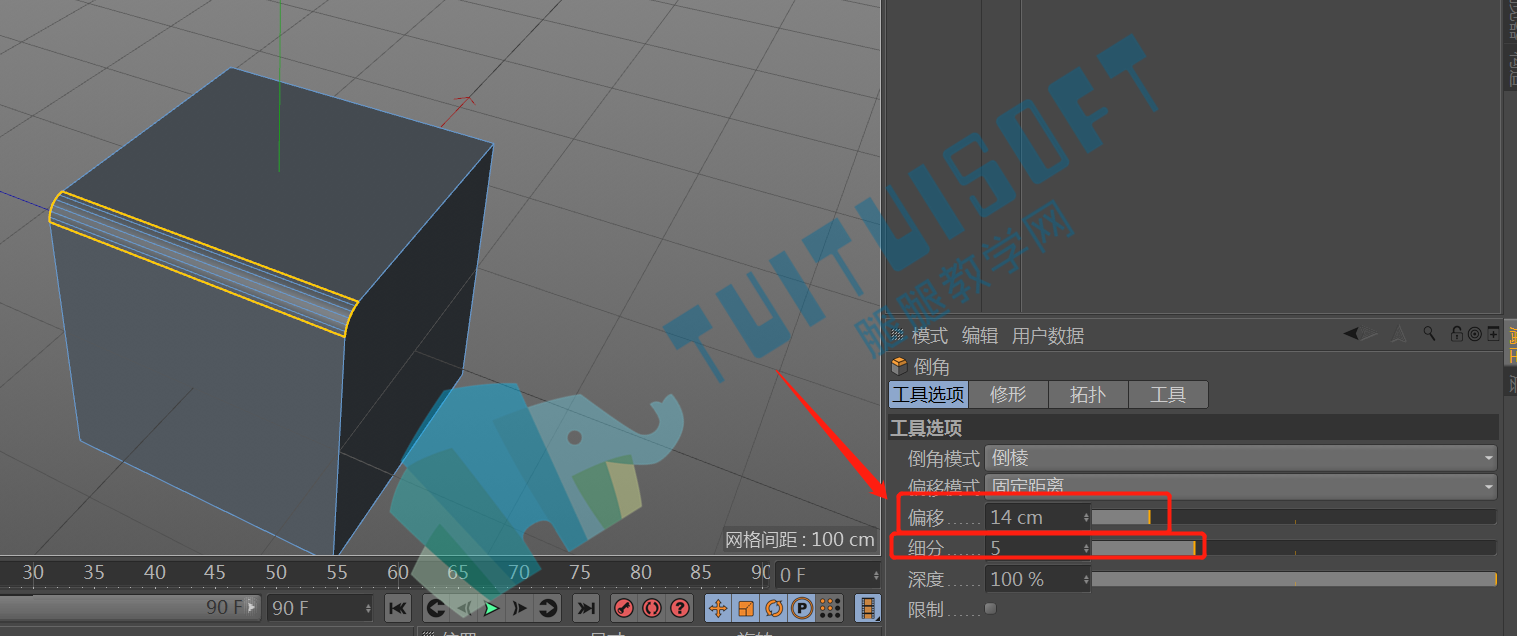Step forward one frame
Viewport: 1517px width, 636px height.
click(519, 607)
